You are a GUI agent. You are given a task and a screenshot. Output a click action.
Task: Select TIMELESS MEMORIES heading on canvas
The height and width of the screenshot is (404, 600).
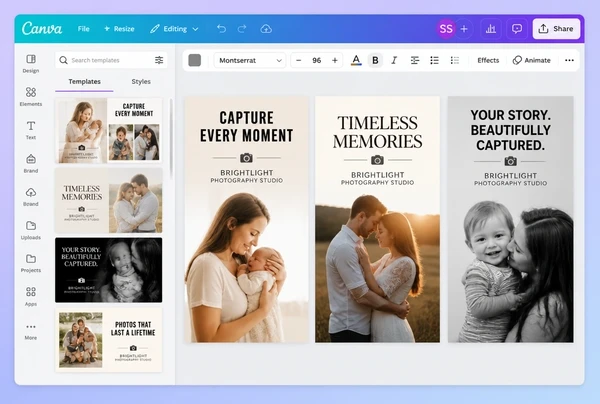[x=377, y=132]
